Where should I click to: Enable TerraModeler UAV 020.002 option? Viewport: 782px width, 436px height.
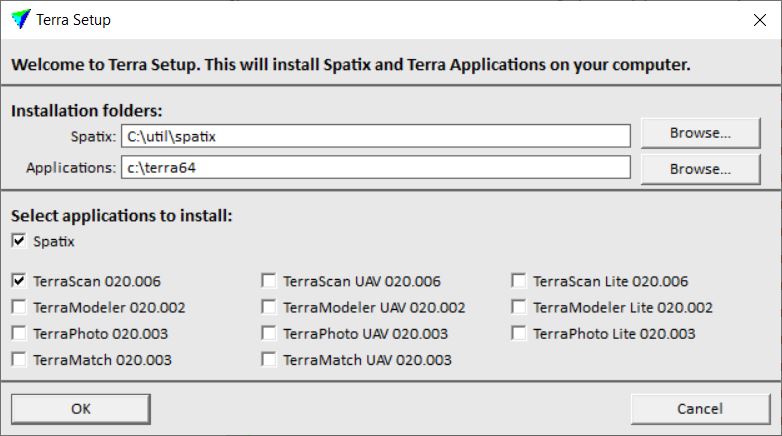point(269,307)
